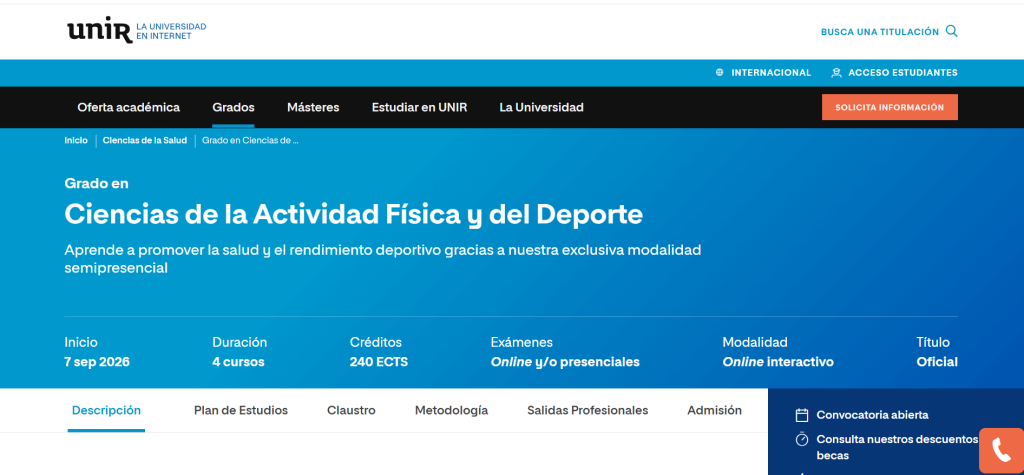Open the Estudiar en UNIR menu

click(x=419, y=107)
